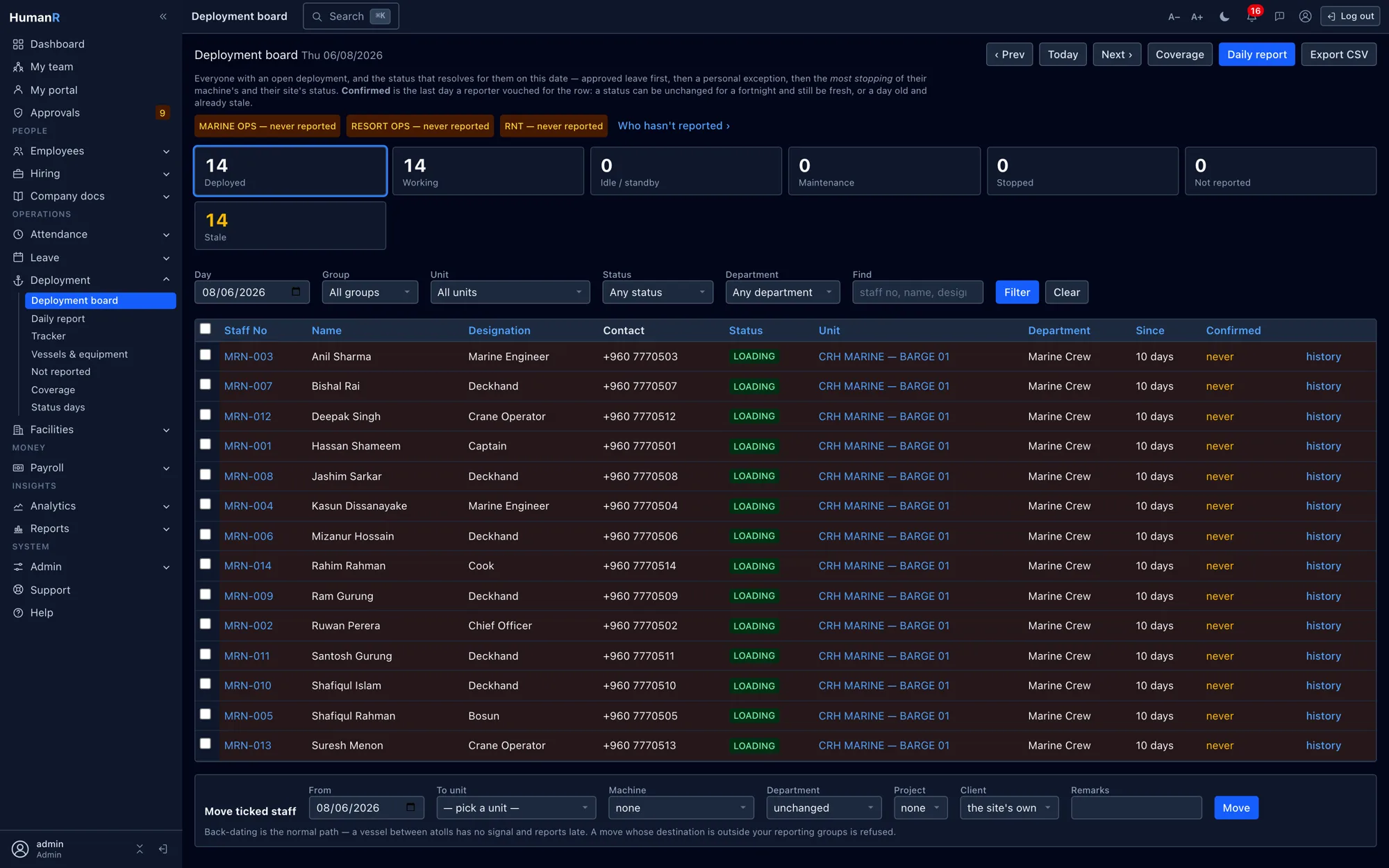Screen dimensions: 1389x868
Task: Click the Export CSV button
Action: pos(1339,54)
